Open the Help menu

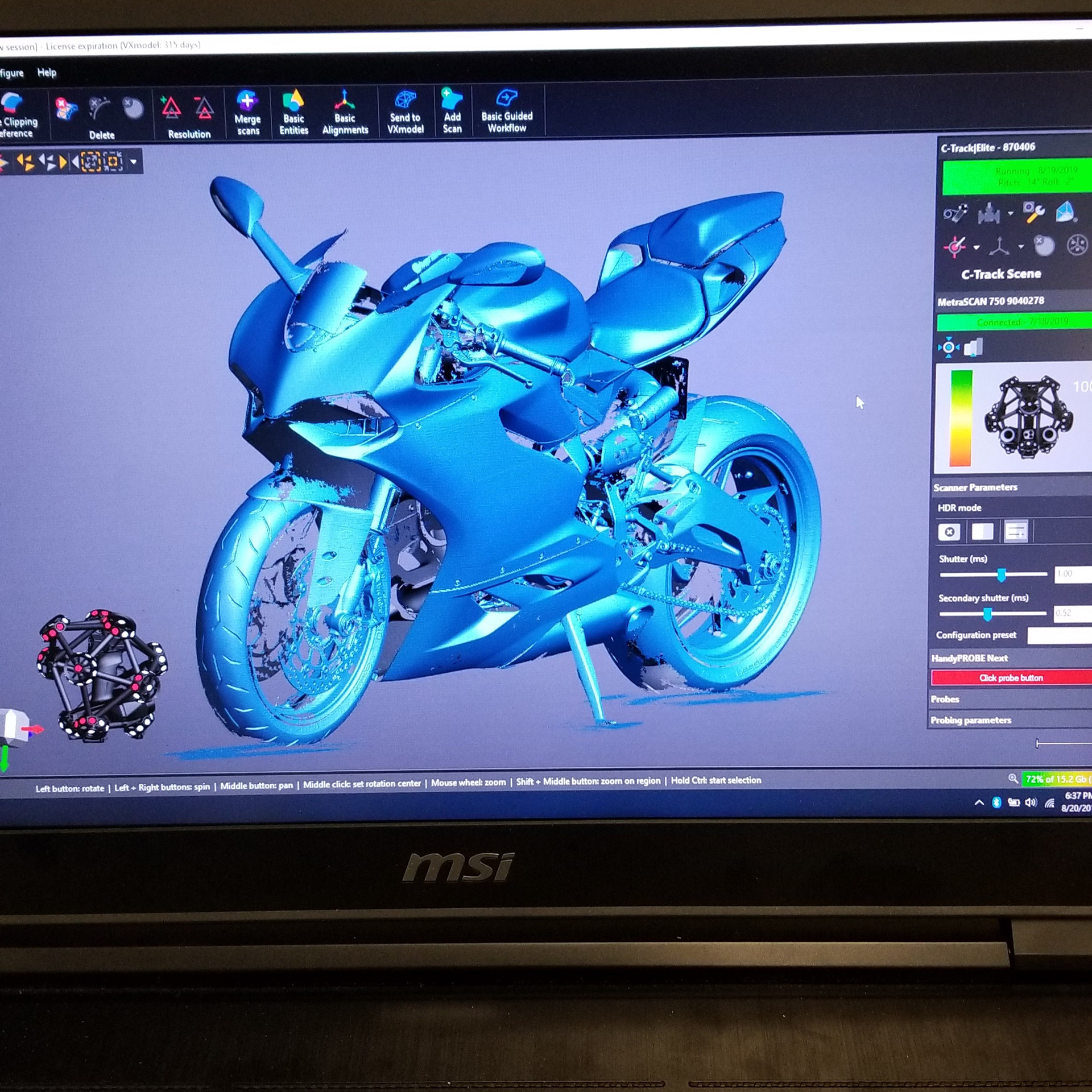pos(47,72)
